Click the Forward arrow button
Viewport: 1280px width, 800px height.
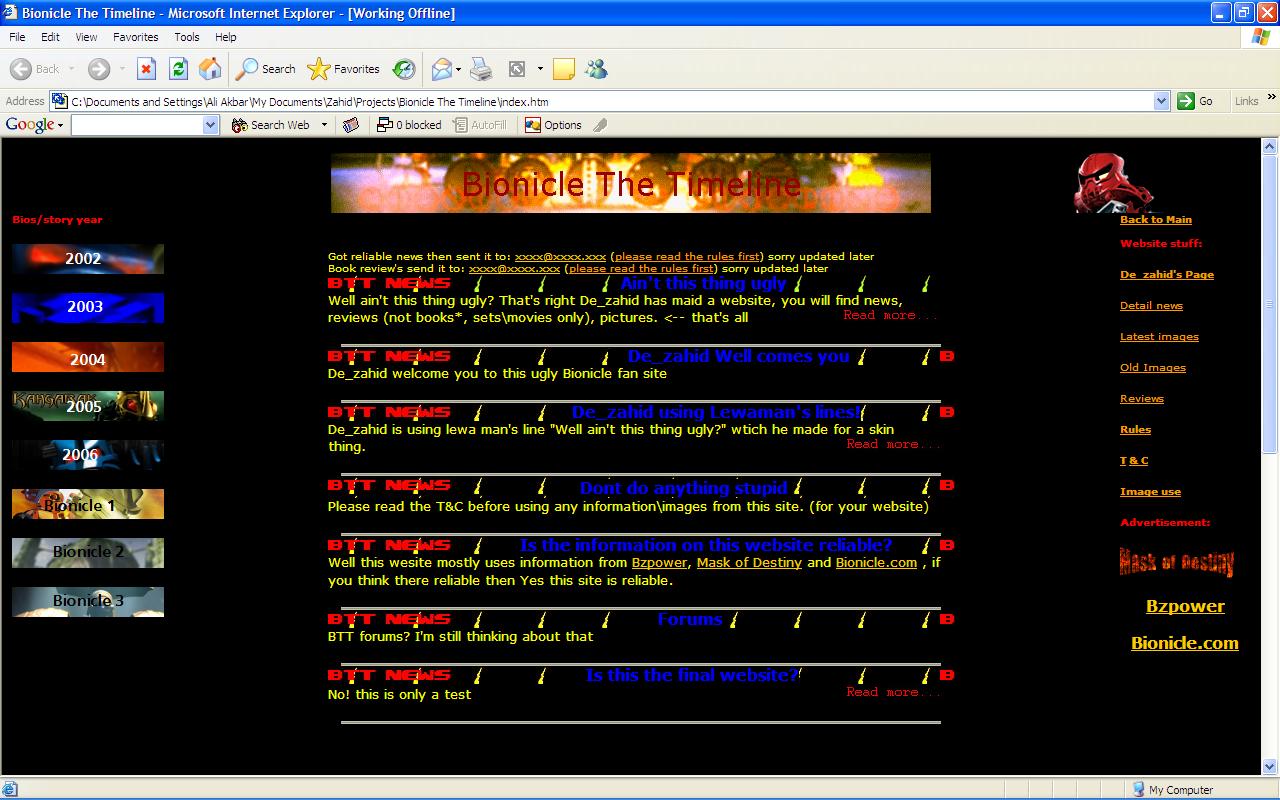click(98, 69)
